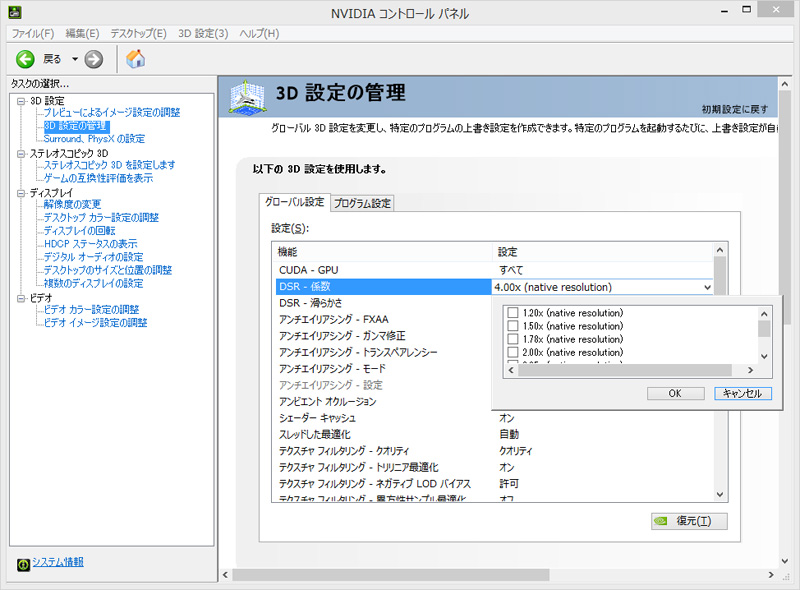Open ビデオ イメージ設定の調整 task

click(95, 323)
